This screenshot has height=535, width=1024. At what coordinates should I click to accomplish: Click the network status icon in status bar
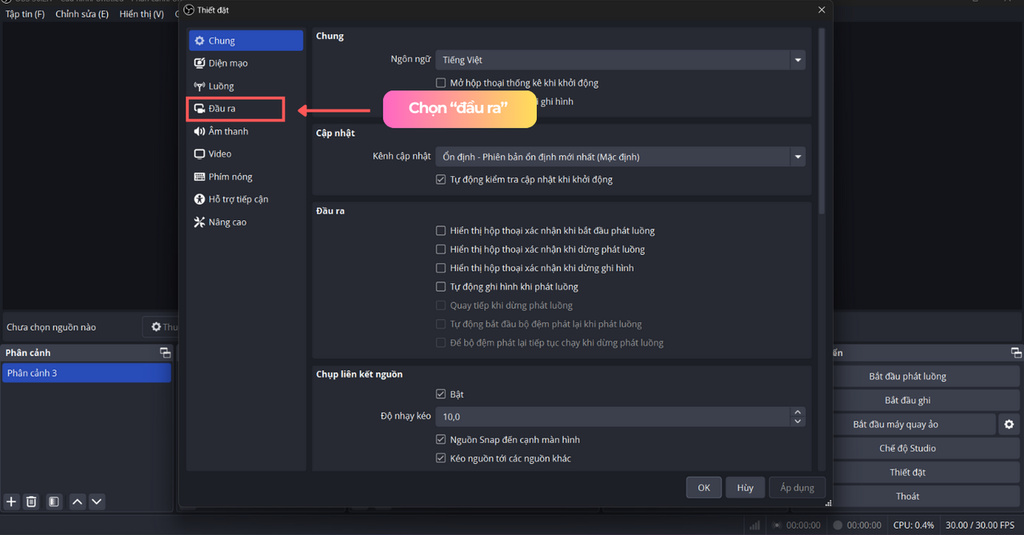(754, 525)
